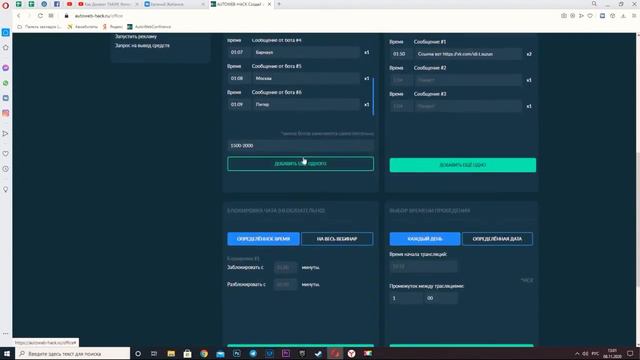Viewport: 640px width, 360px height.
Task: Edit the 'Разблокировать с' minutes field
Action: pyautogui.click(x=285, y=284)
